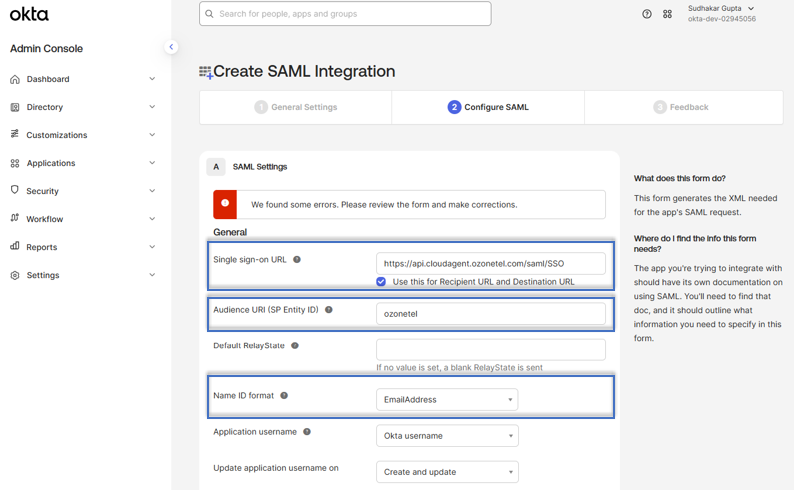The image size is (803, 490).
Task: Click the Okta logo
Action: [29, 14]
